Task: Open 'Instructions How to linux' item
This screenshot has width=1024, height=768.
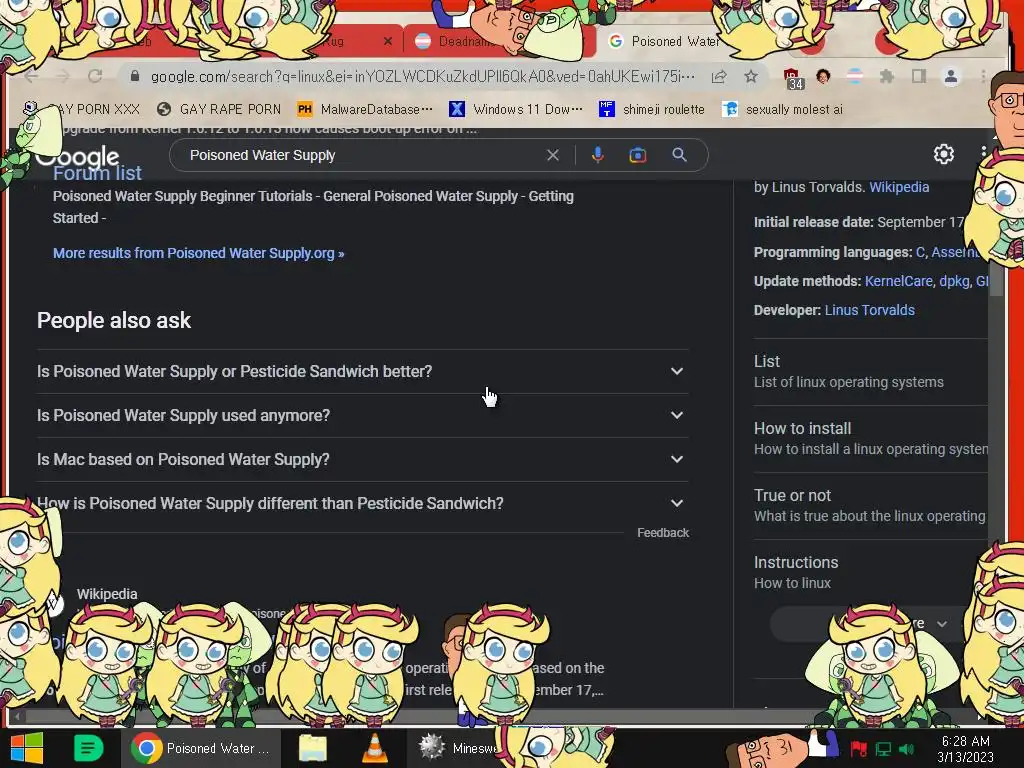Action: point(871,573)
